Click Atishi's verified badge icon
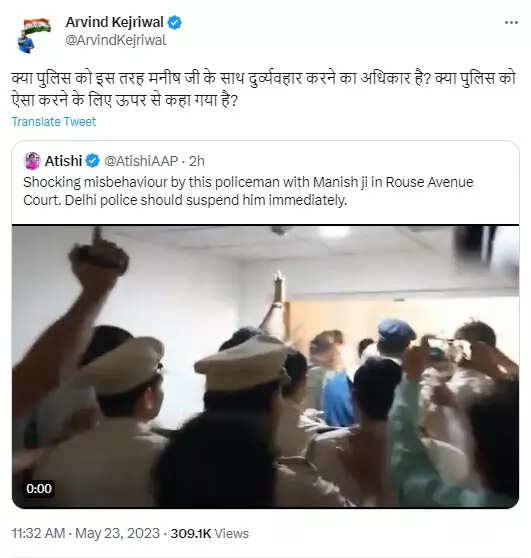Screen dimensions: 531x558 point(93,161)
